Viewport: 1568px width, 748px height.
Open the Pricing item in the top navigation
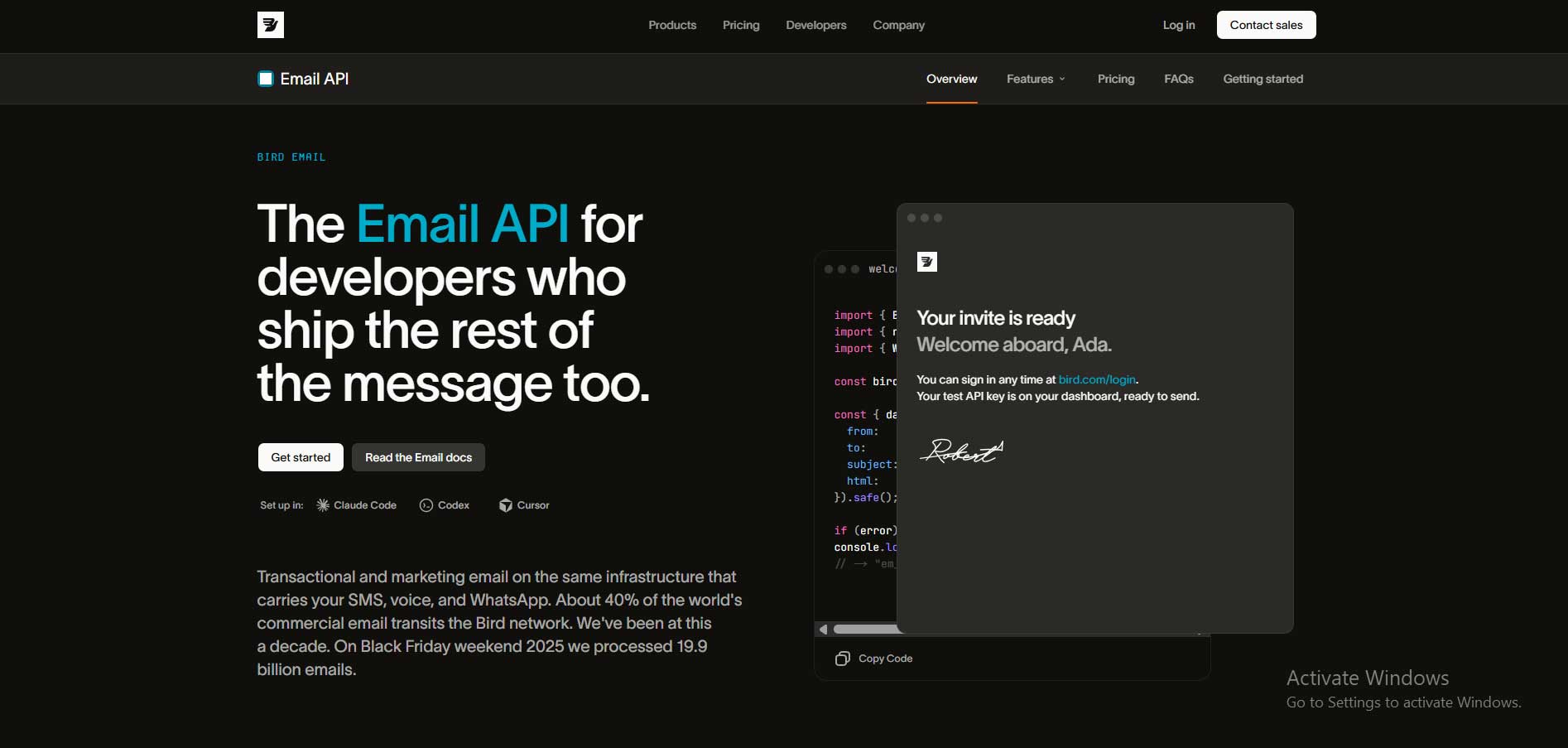point(741,25)
